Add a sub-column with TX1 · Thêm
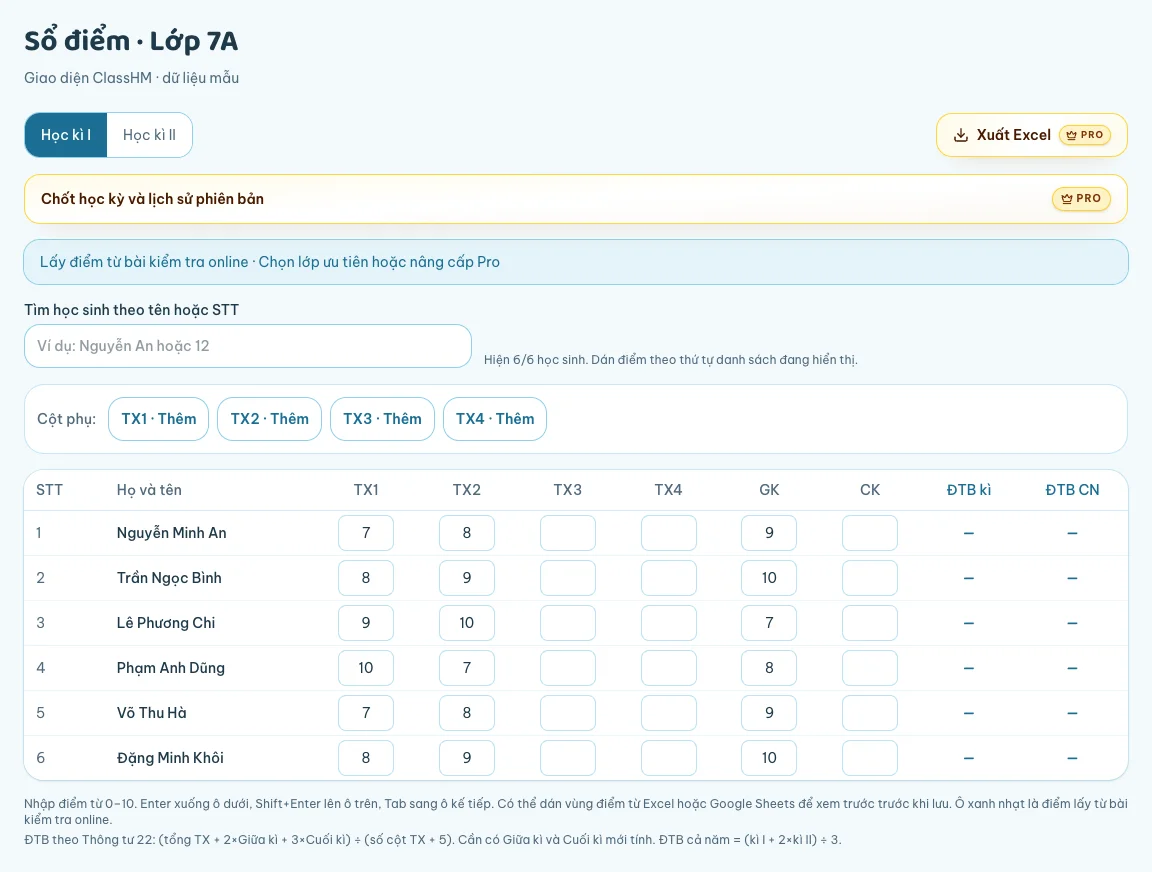Screen dimensions: 1152x872 click(159, 419)
